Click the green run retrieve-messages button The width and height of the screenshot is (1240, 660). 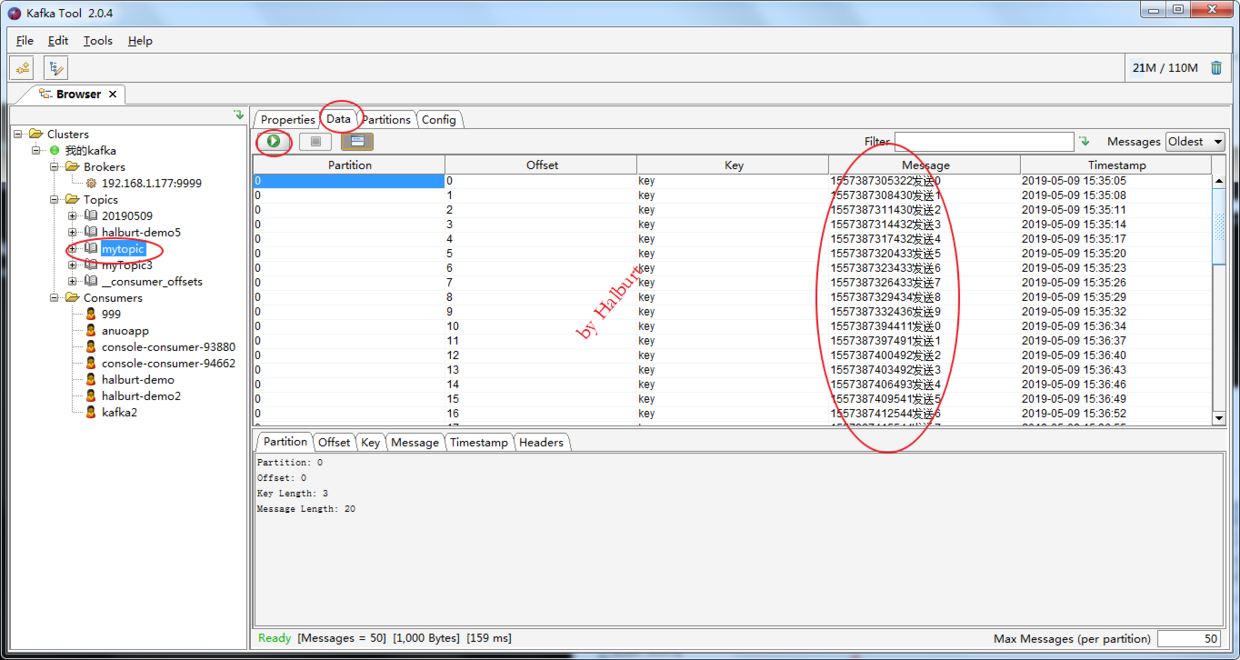coord(273,142)
